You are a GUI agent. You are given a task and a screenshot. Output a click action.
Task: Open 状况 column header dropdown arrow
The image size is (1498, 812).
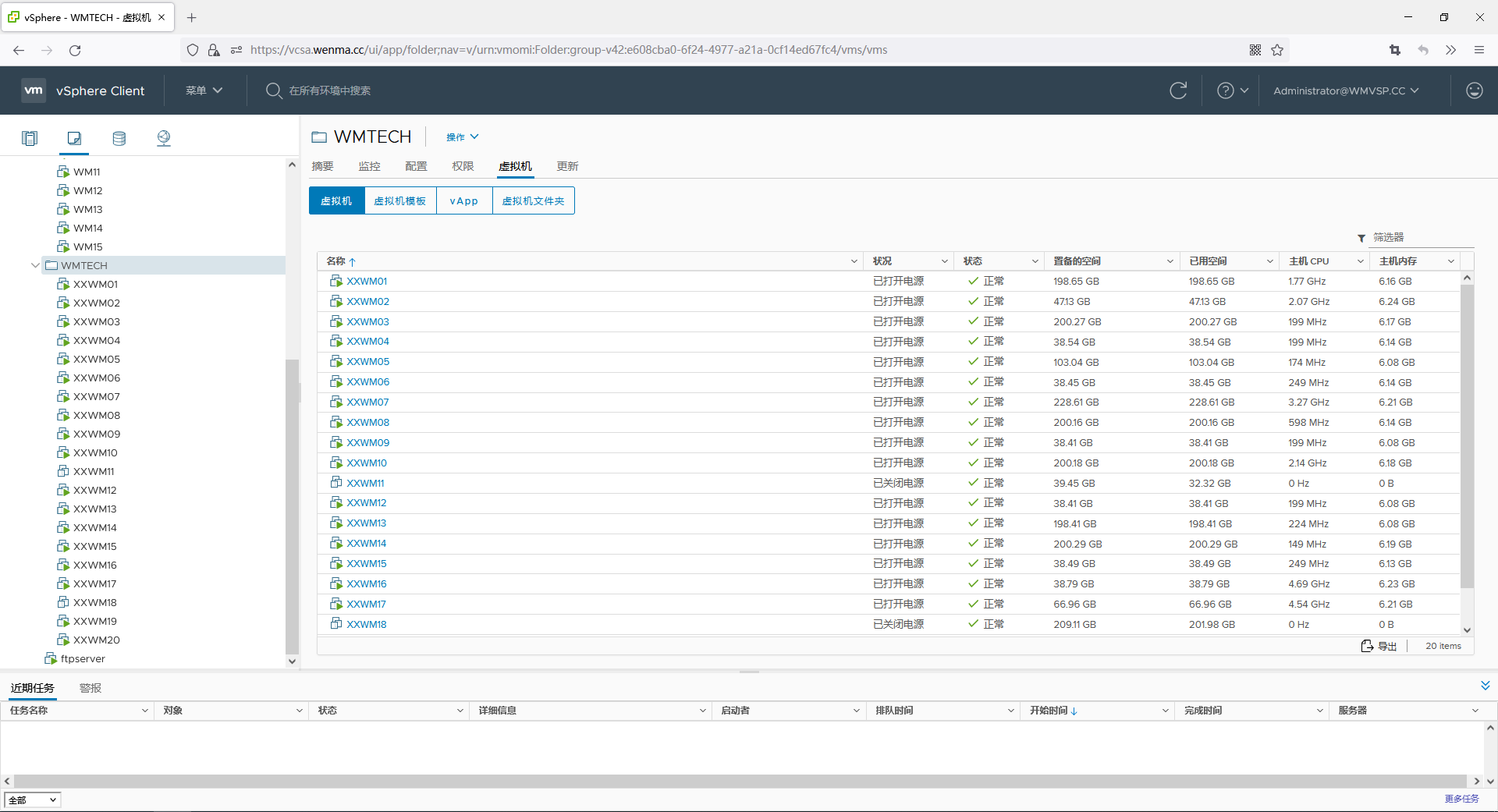pyautogui.click(x=944, y=261)
